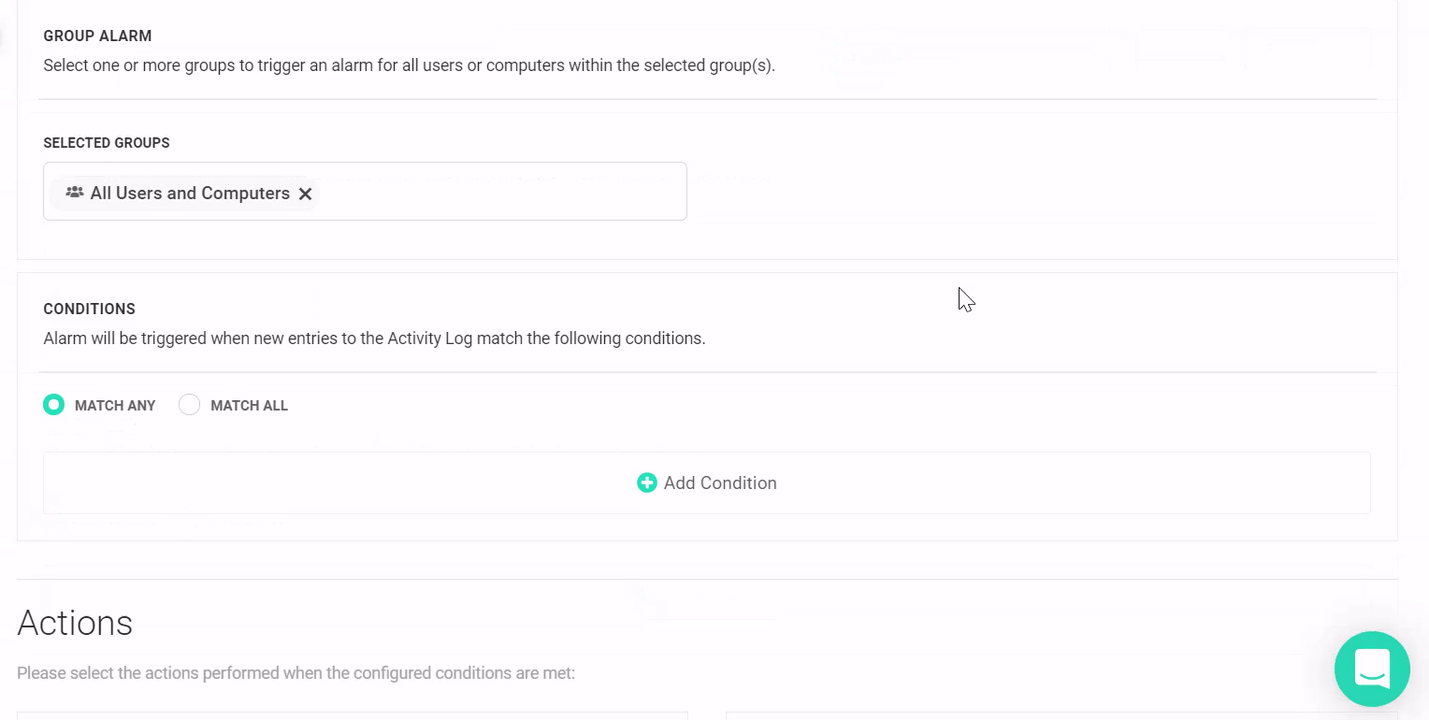Screen dimensions: 1429x720
Task: Click the CONDITIONS section header
Action: pyautogui.click(x=88, y=308)
